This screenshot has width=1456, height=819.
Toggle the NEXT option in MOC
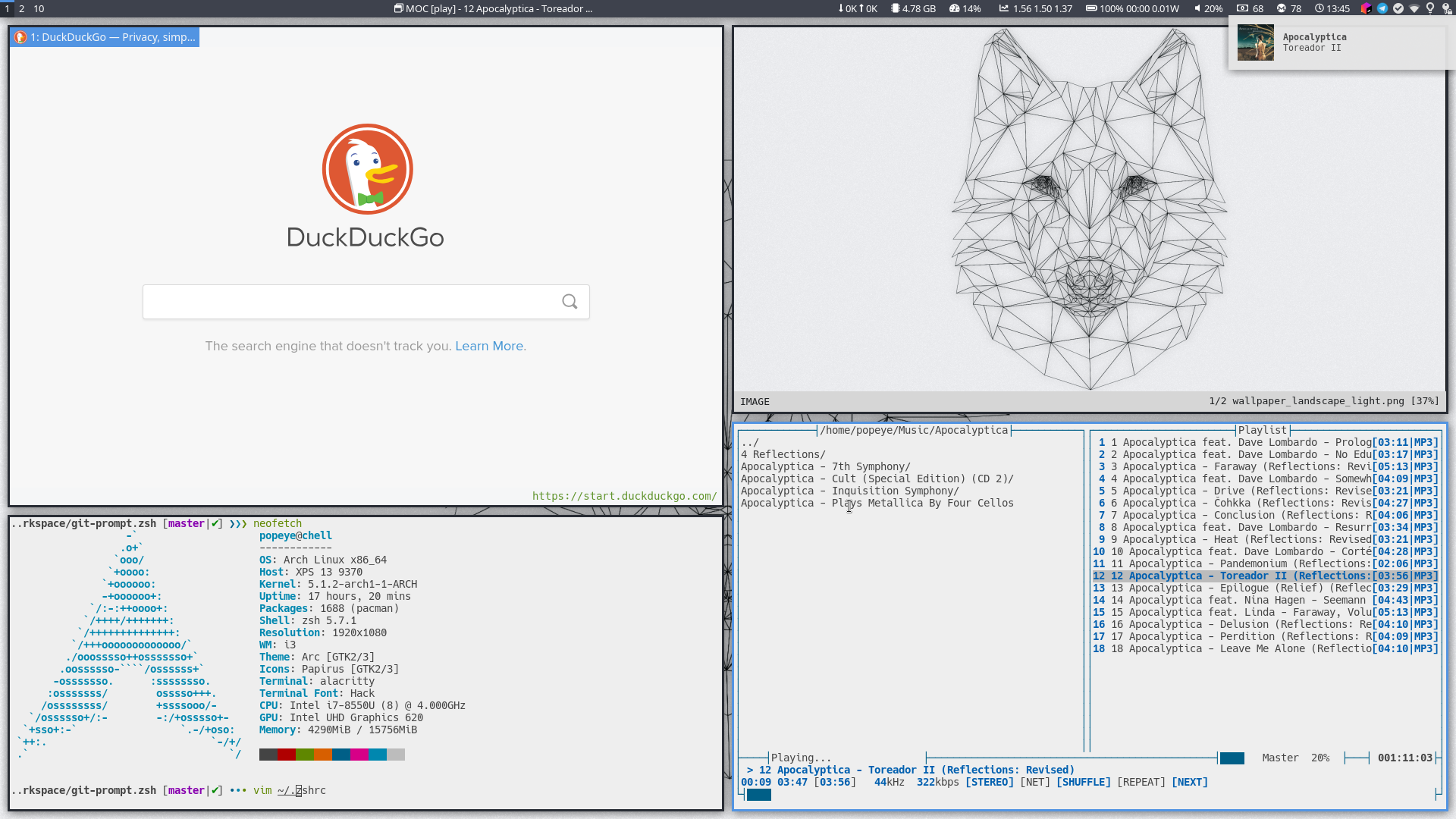tap(1189, 782)
